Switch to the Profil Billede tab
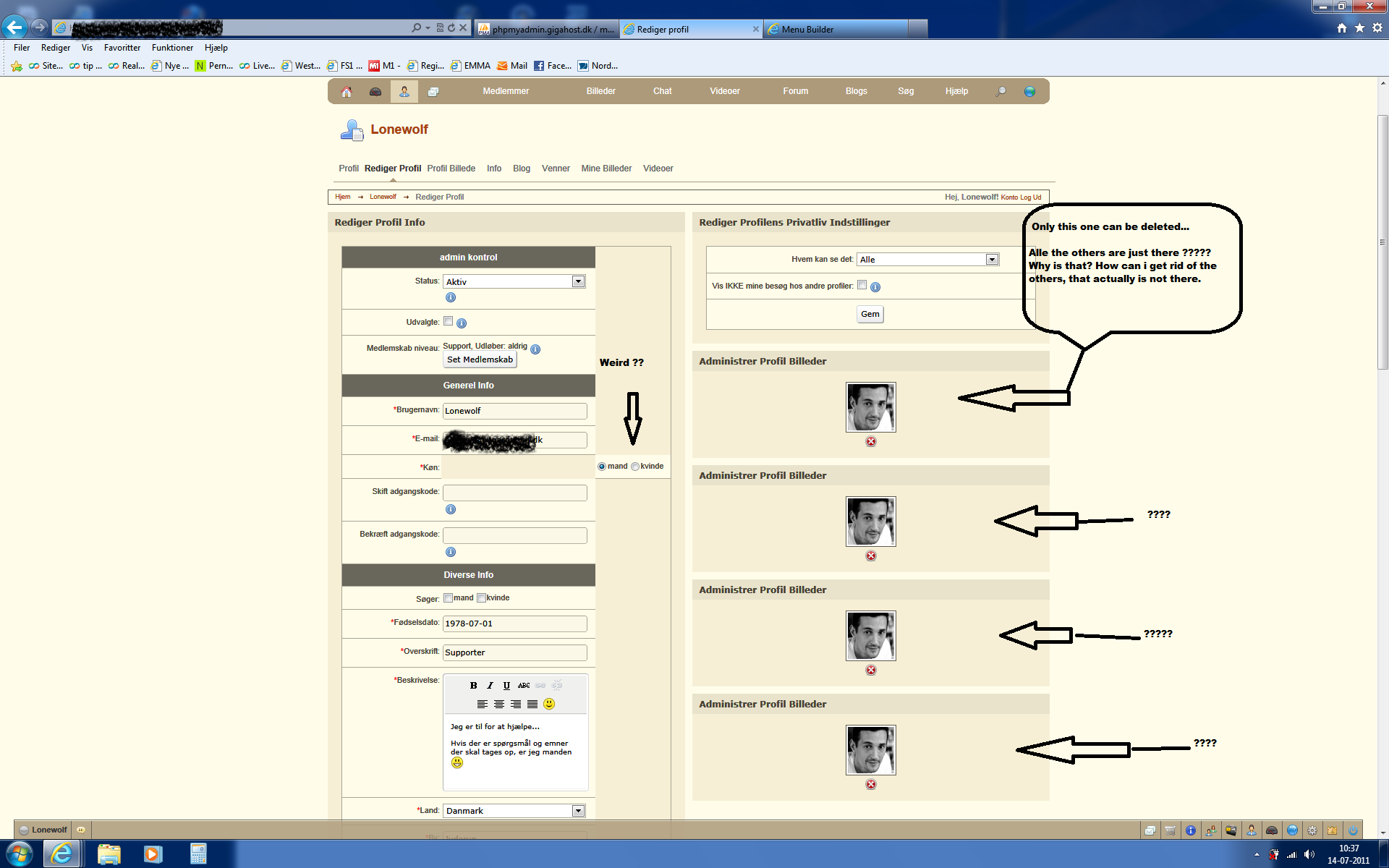The image size is (1389, 868). [451, 169]
